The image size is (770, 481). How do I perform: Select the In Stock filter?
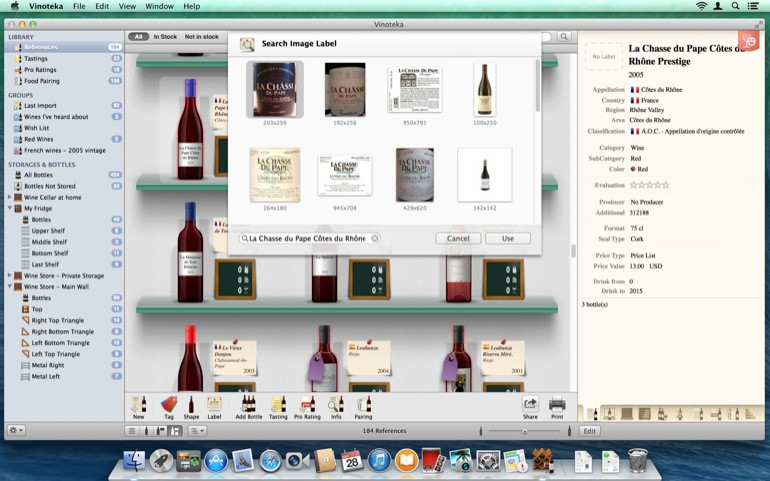pyautogui.click(x=165, y=36)
